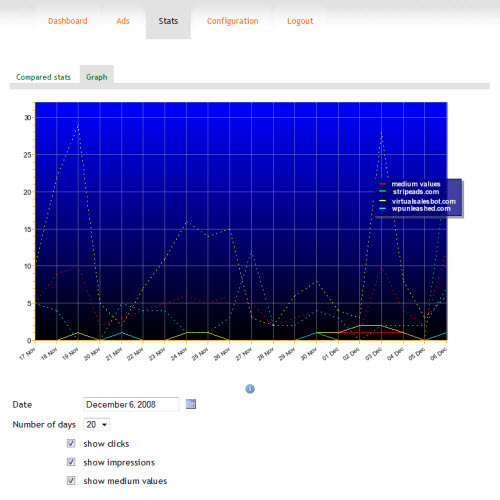Click the cyan wpunleashed.com legend marker

[x=382, y=209]
